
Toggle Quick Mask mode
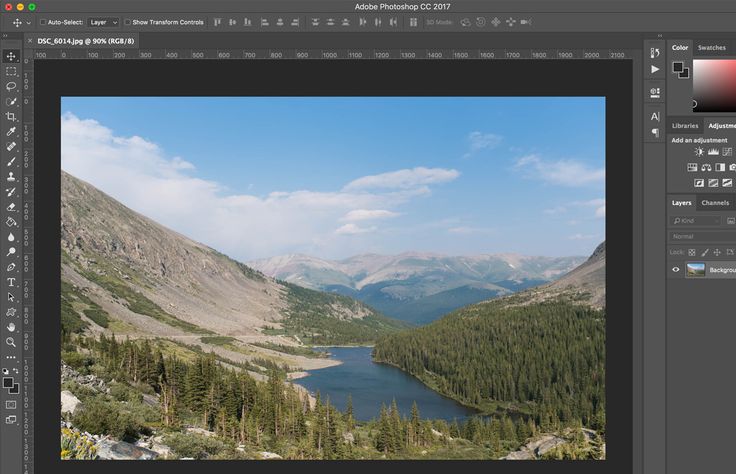tap(11, 405)
